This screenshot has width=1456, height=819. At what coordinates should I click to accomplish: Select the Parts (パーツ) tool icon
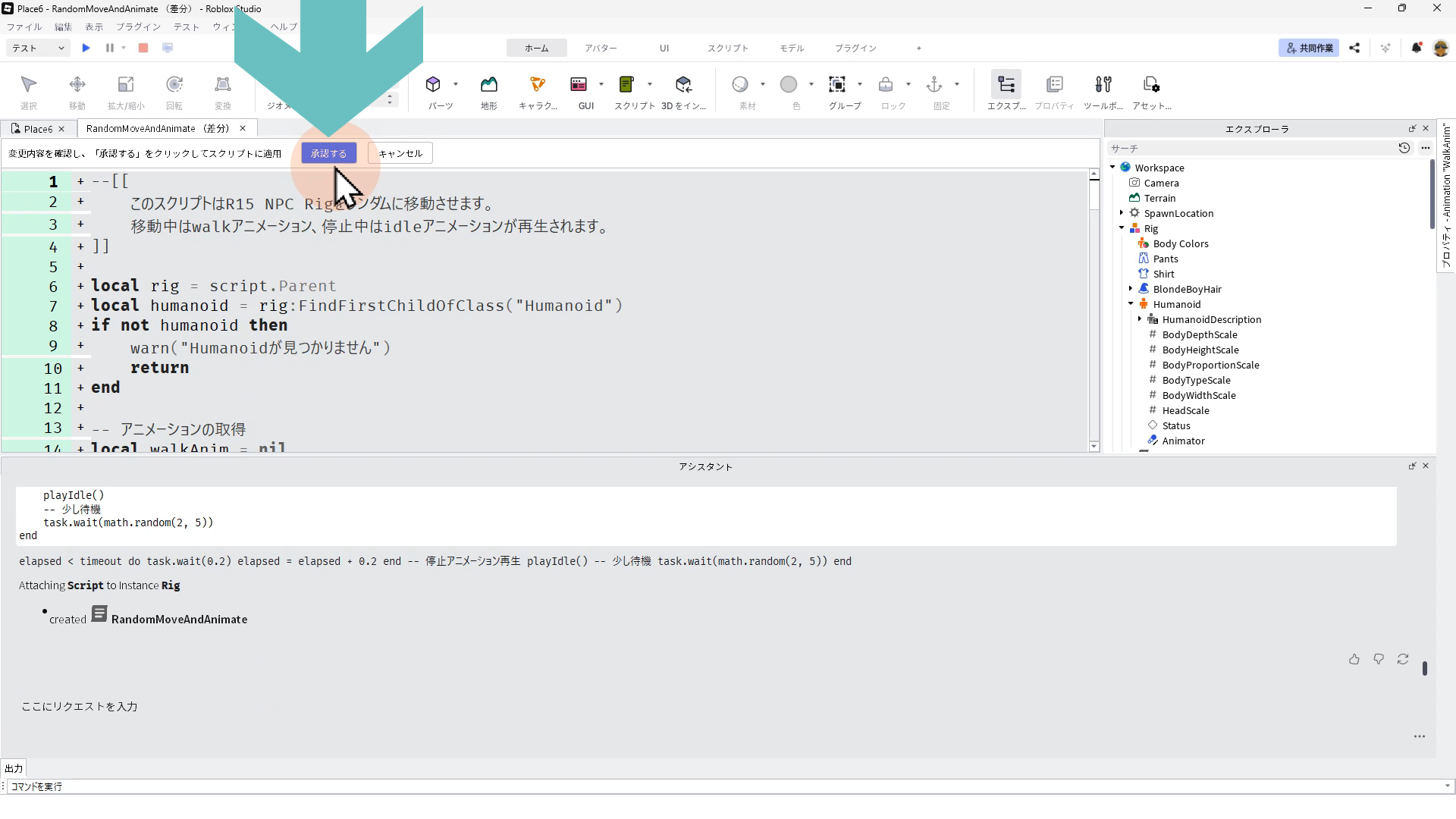point(433,85)
